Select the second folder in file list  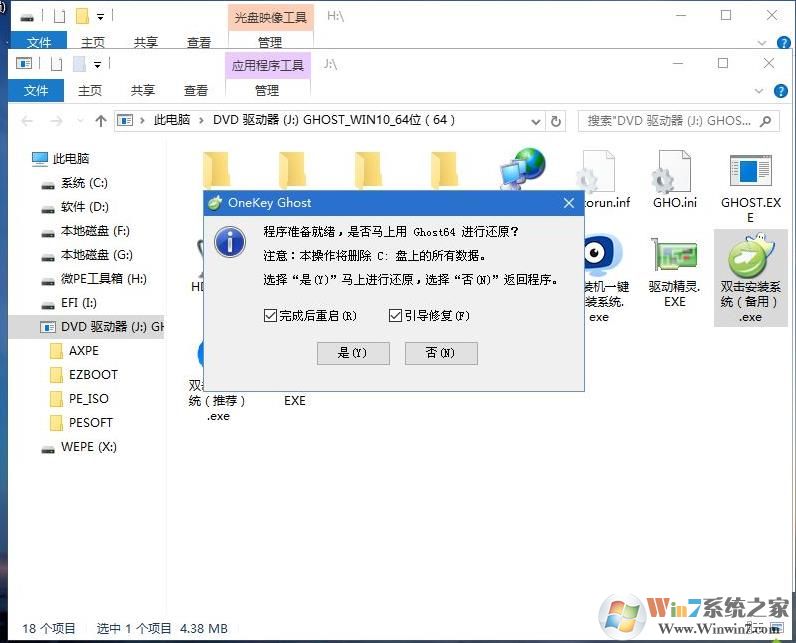pyautogui.click(x=293, y=171)
